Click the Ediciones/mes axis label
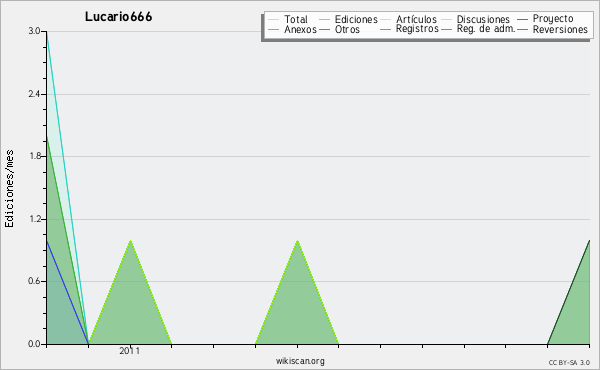The height and width of the screenshot is (370, 600). click(9, 189)
